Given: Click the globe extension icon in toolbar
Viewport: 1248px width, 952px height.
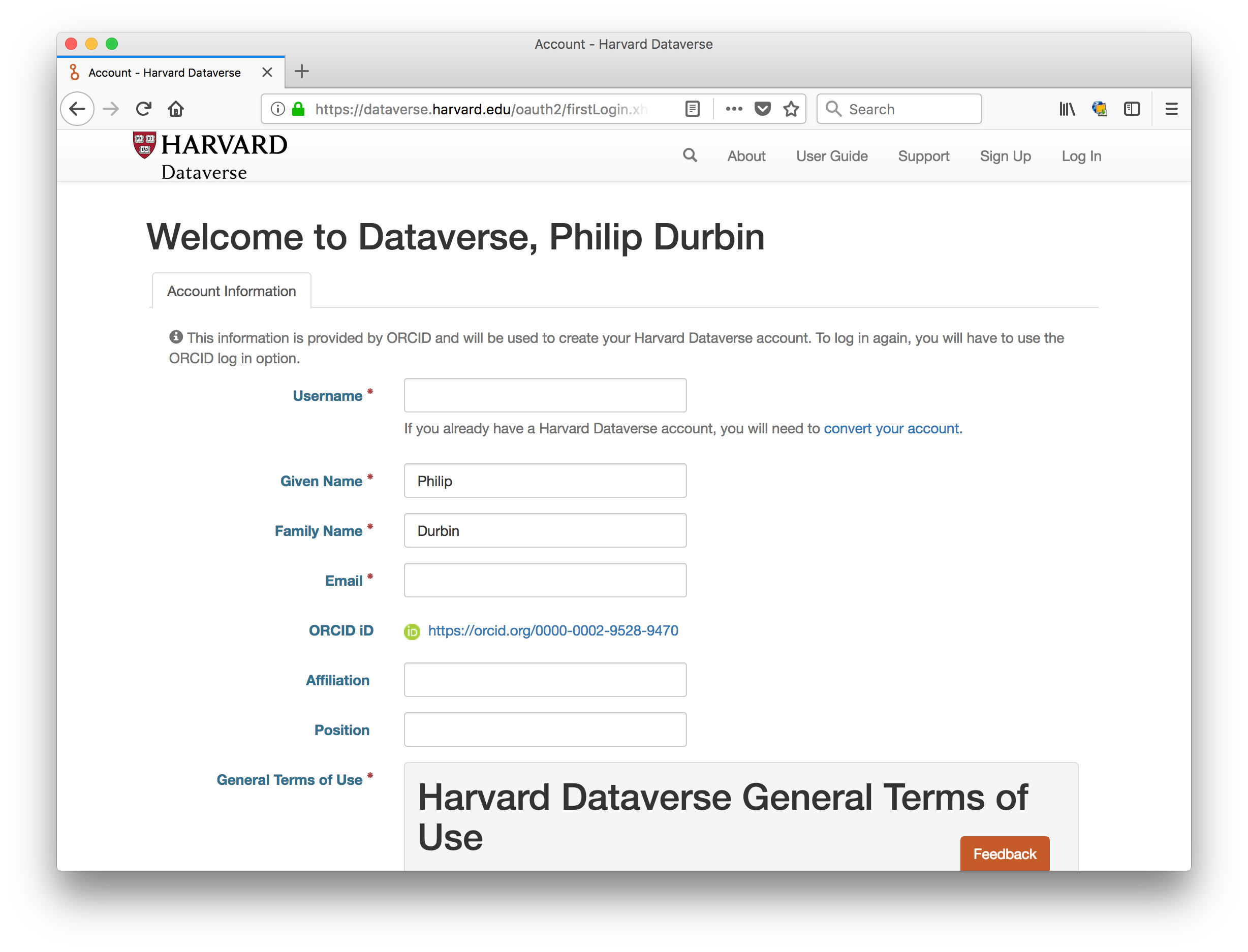Looking at the screenshot, I should tap(1100, 109).
